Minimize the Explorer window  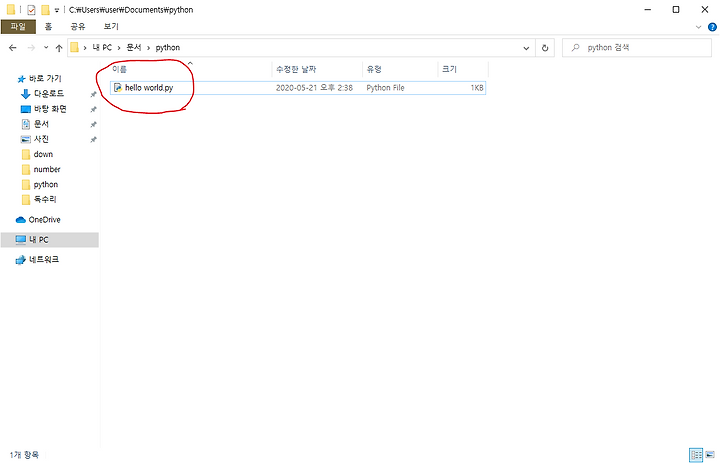click(x=648, y=10)
